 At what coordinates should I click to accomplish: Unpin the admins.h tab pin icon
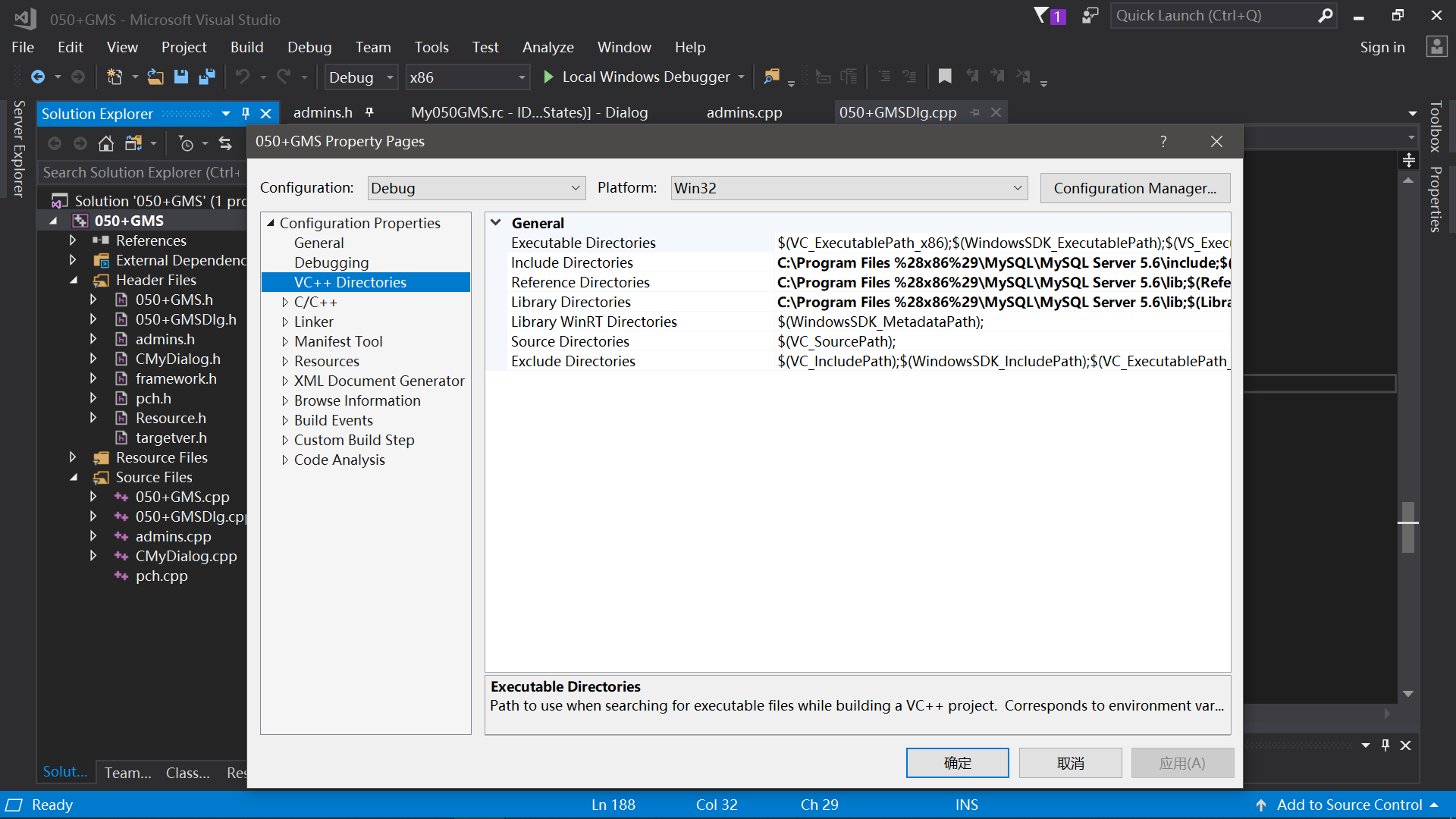(x=369, y=111)
